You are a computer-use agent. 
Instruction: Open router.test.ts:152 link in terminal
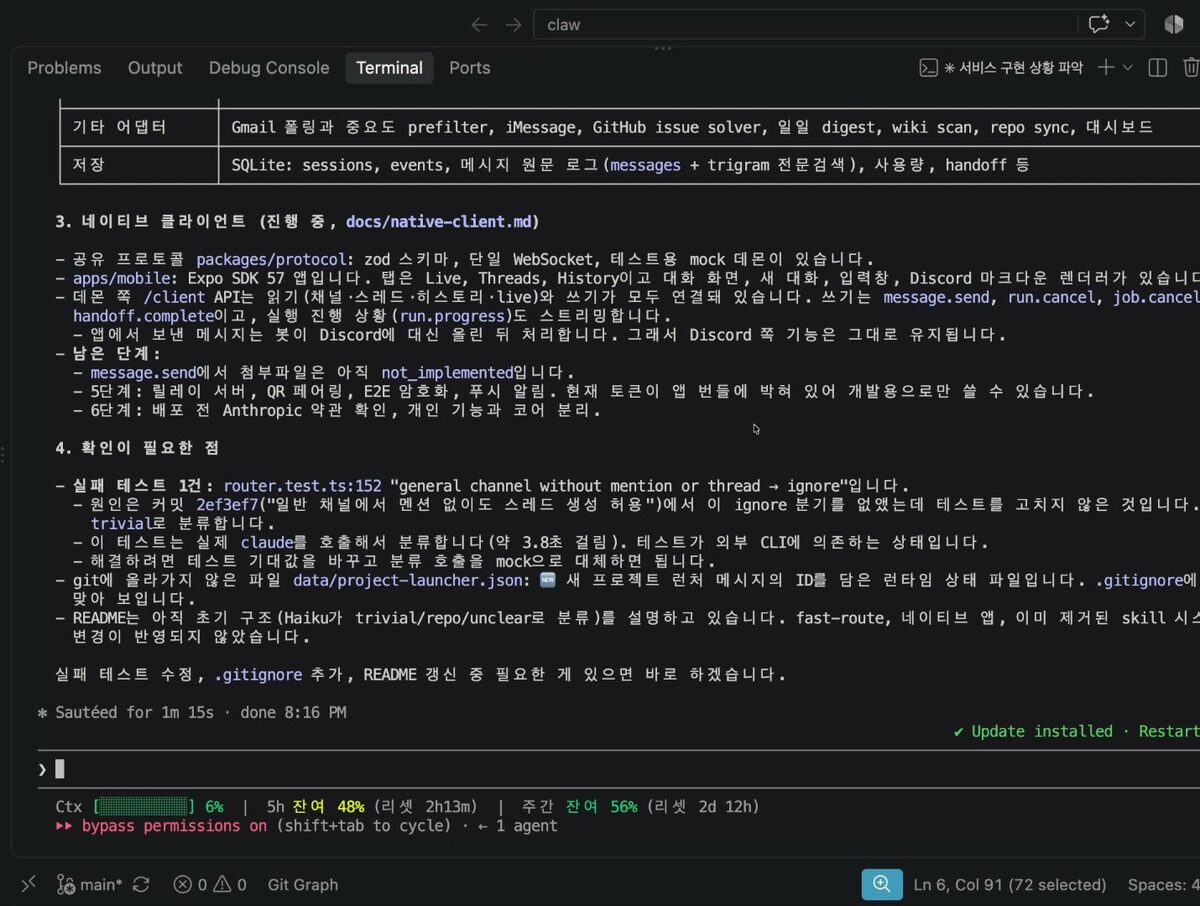point(303,486)
